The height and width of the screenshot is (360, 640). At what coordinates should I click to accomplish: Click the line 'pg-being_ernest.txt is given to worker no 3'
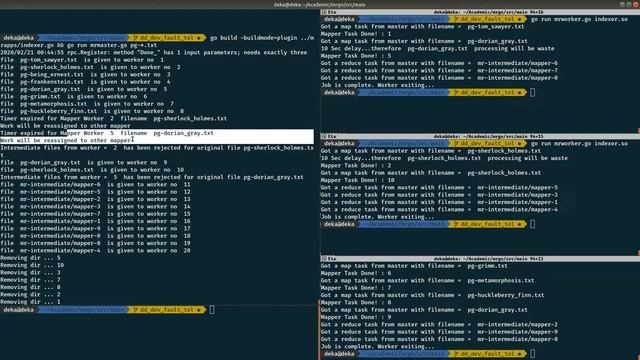[x=85, y=75]
